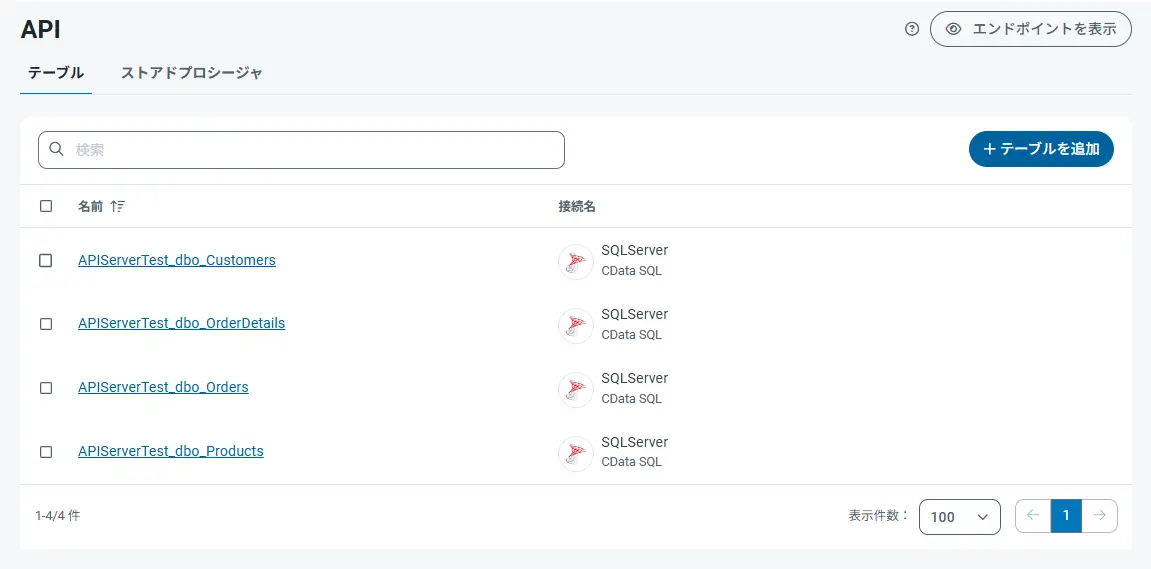This screenshot has height=569, width=1151.
Task: Toggle the select-all checkbox in the table header
Action: click(x=46, y=206)
